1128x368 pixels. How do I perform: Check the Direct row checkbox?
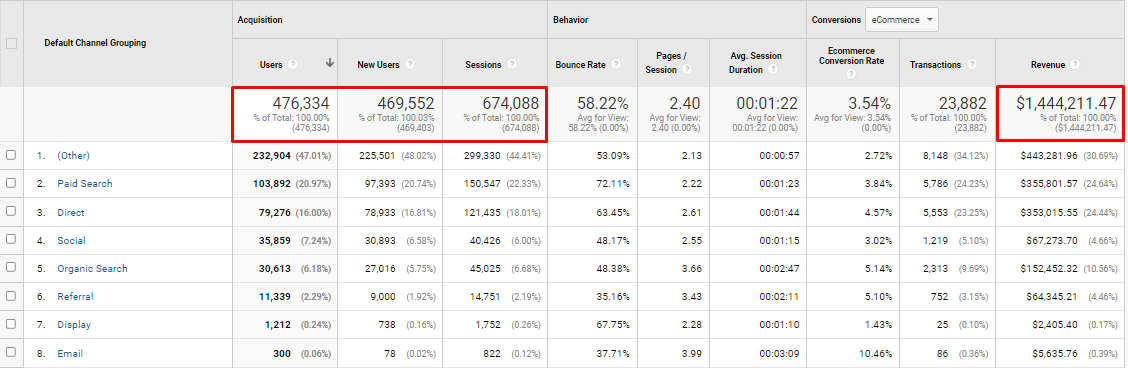tap(11, 212)
